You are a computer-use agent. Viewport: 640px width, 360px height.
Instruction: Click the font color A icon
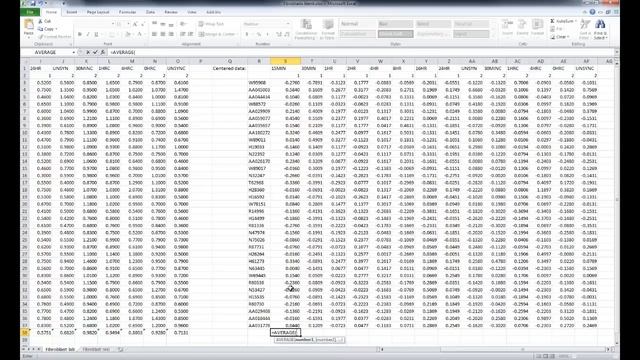pyautogui.click(x=139, y=34)
